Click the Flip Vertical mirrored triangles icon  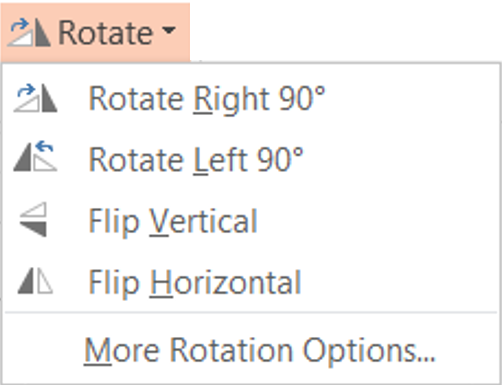click(33, 219)
